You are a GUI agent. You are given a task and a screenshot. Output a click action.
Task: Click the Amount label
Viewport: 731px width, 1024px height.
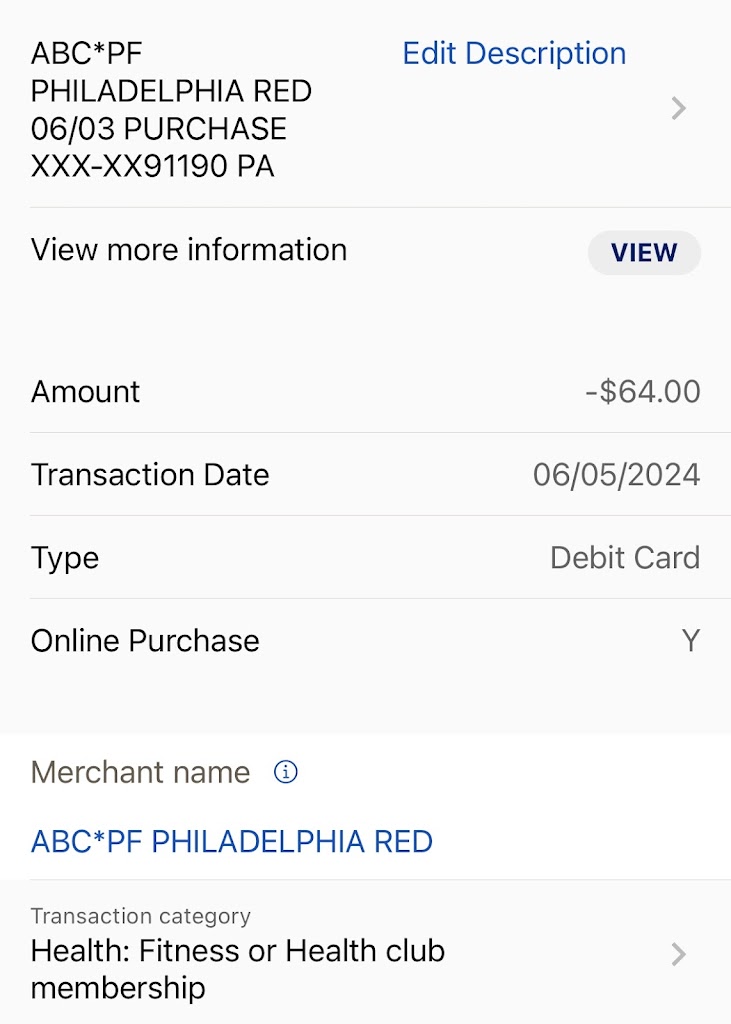pos(86,391)
